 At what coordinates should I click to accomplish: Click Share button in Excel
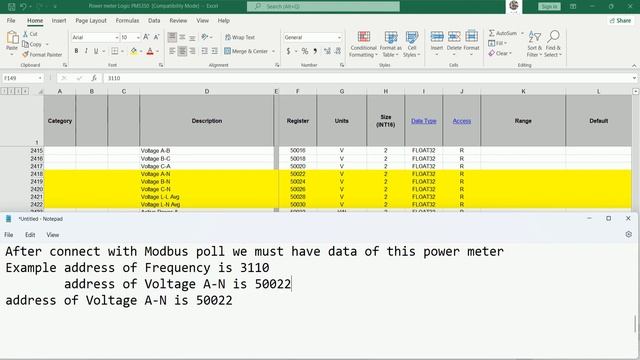[620, 20]
